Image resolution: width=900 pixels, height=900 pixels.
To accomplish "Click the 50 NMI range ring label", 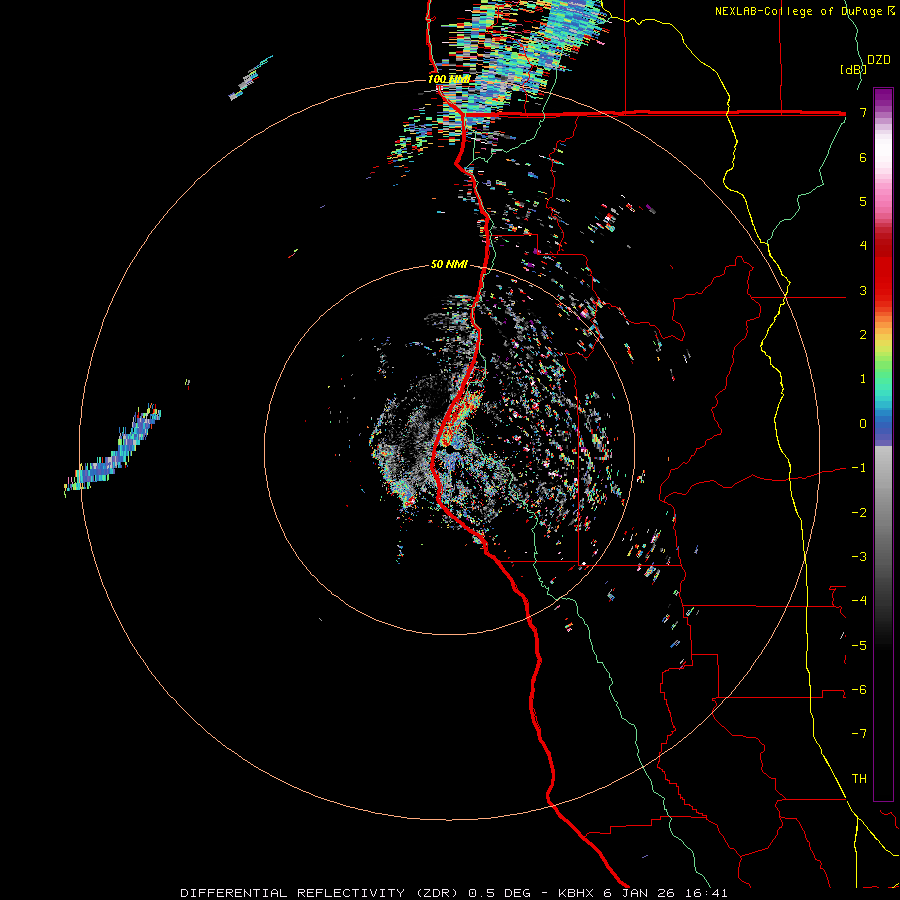I will coord(449,264).
